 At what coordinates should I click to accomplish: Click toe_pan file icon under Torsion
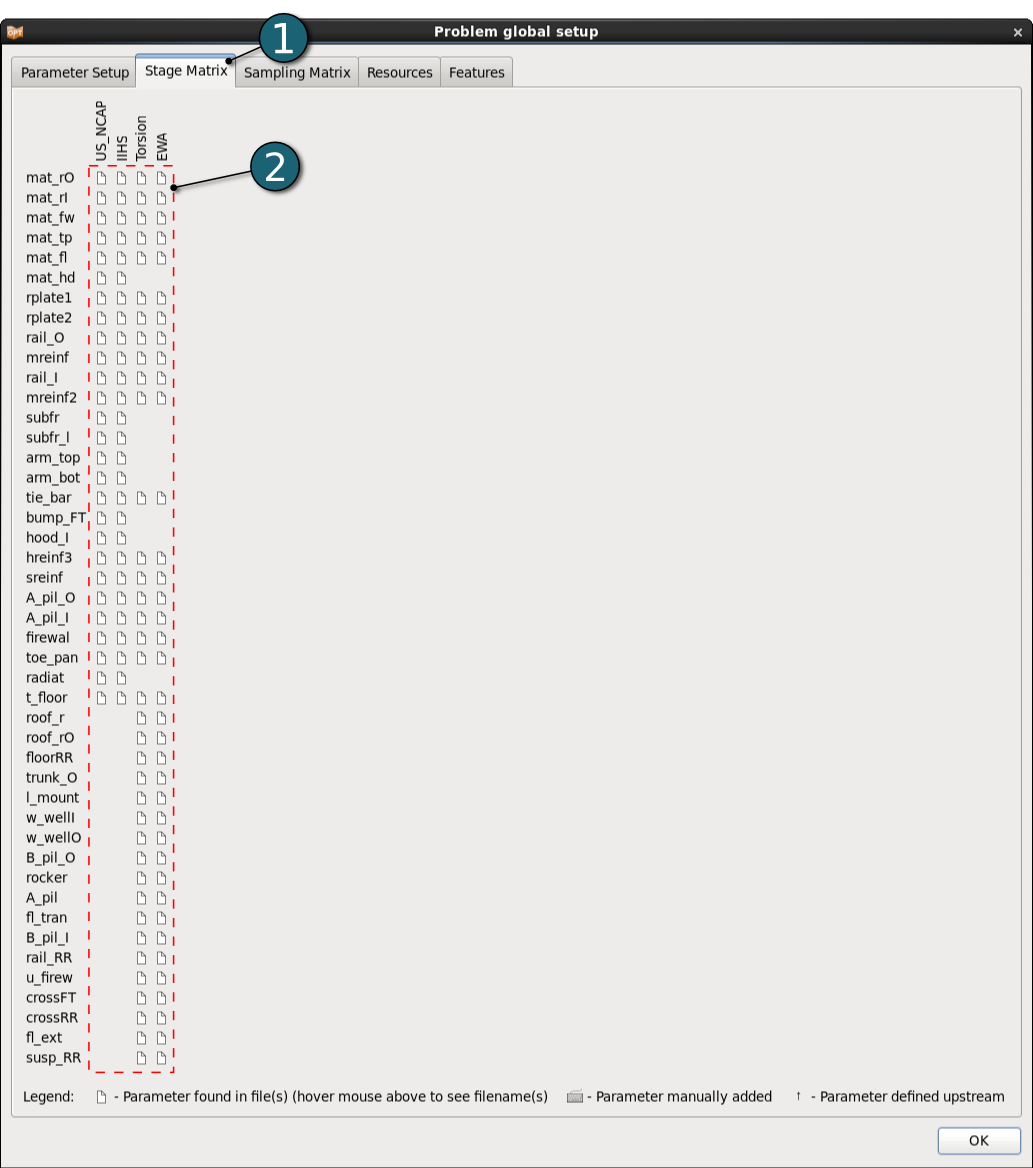142,658
